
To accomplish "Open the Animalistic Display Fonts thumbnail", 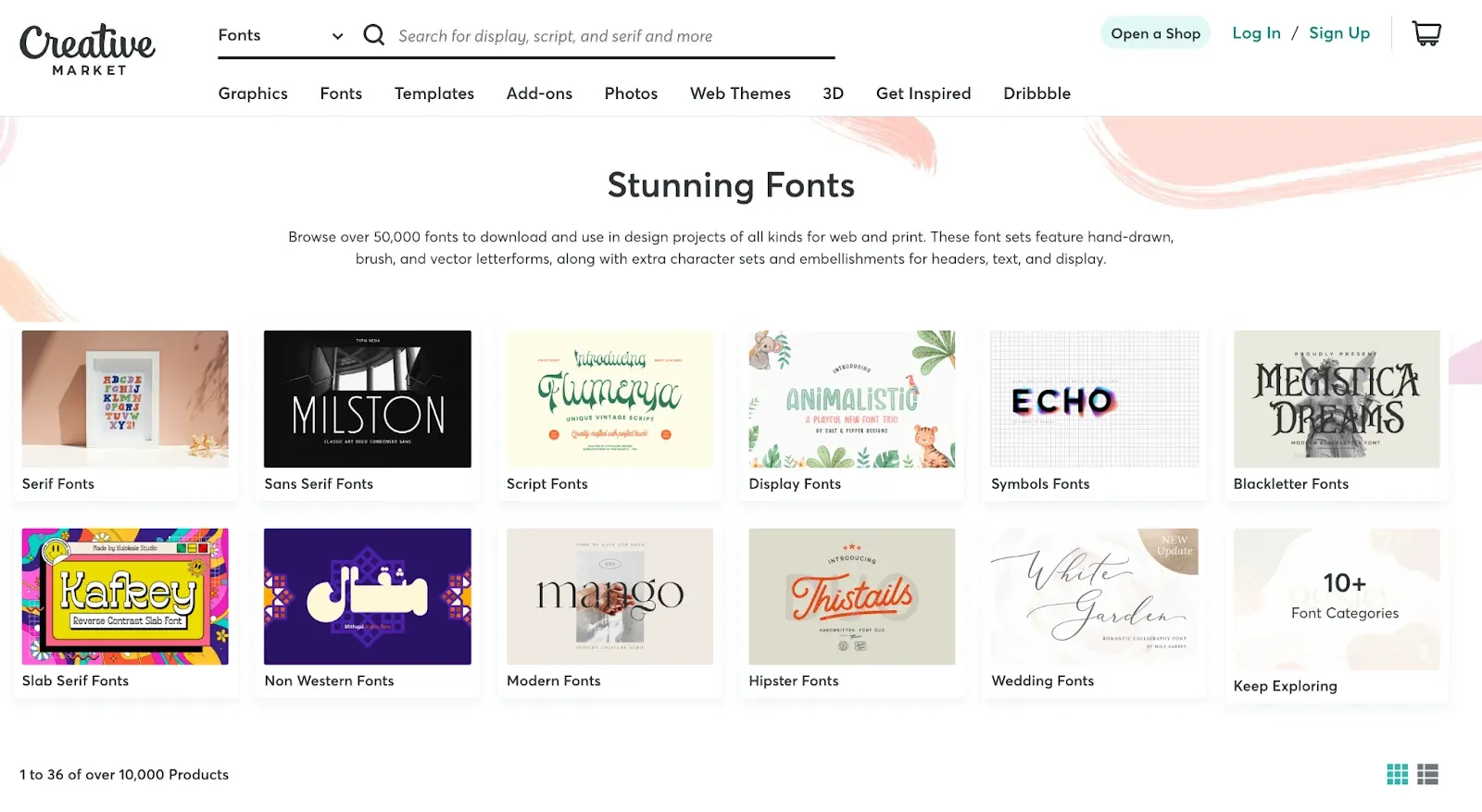I will [852, 399].
